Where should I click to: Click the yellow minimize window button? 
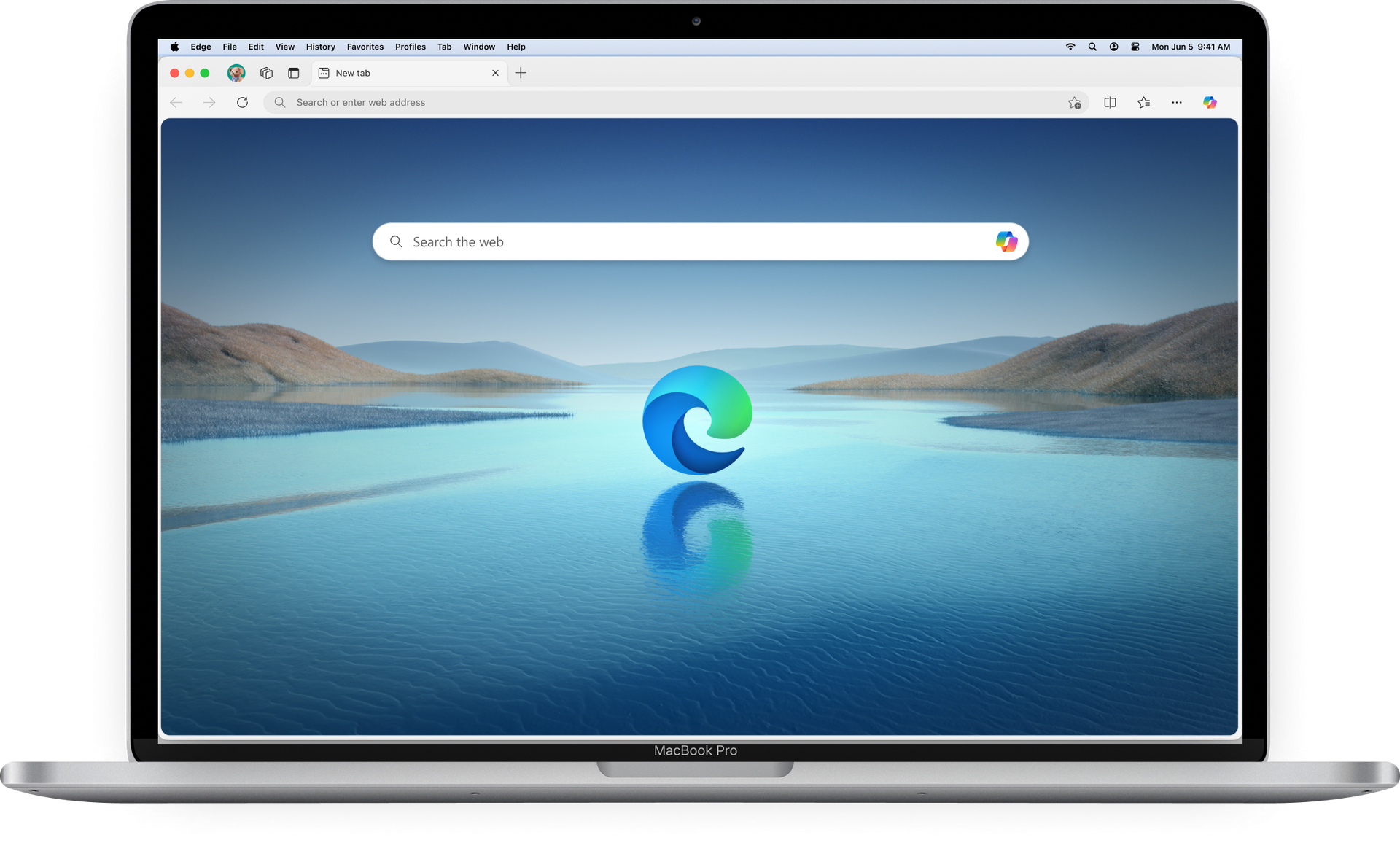click(190, 73)
